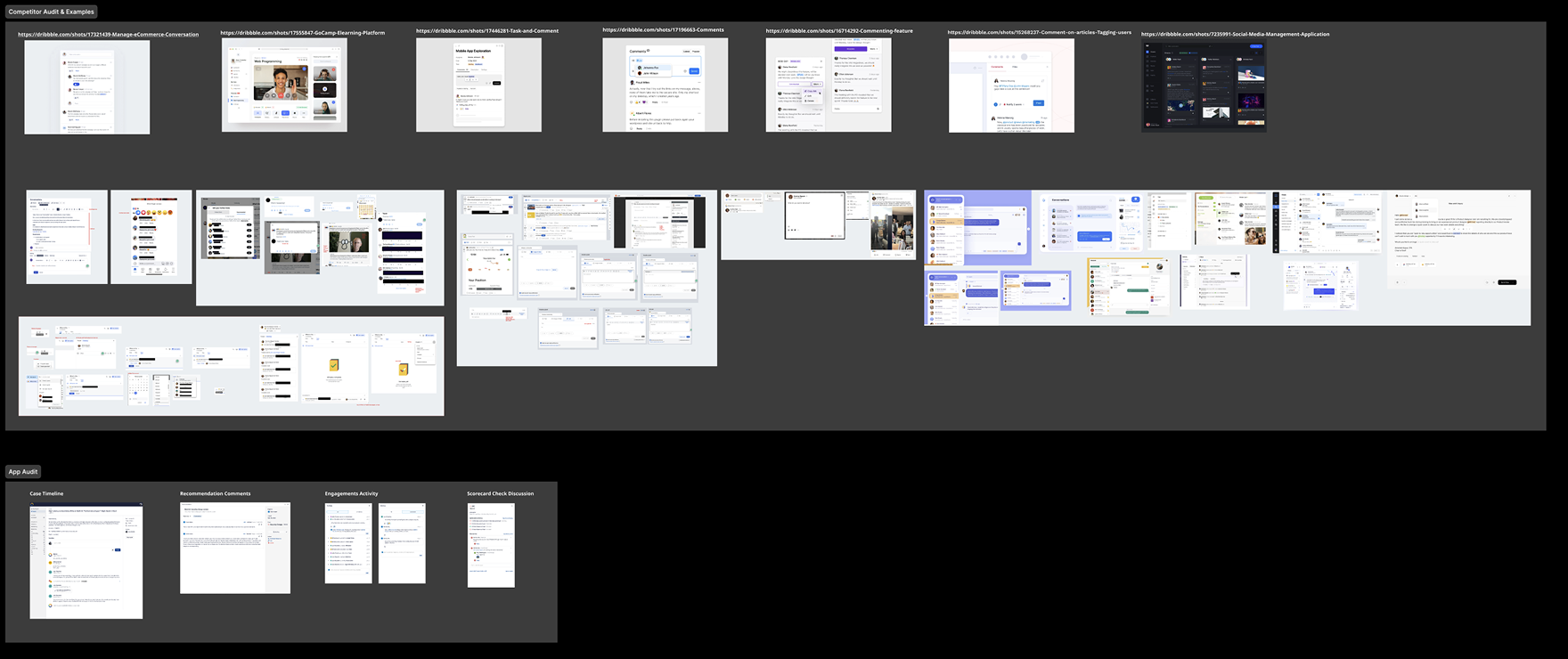
Task: Click the Social-Media-Management-Application link
Action: (x=1235, y=35)
